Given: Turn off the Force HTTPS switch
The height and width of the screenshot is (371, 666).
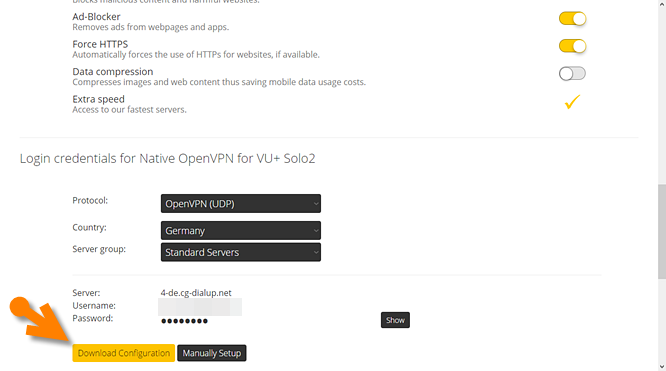Looking at the screenshot, I should tap(572, 46).
